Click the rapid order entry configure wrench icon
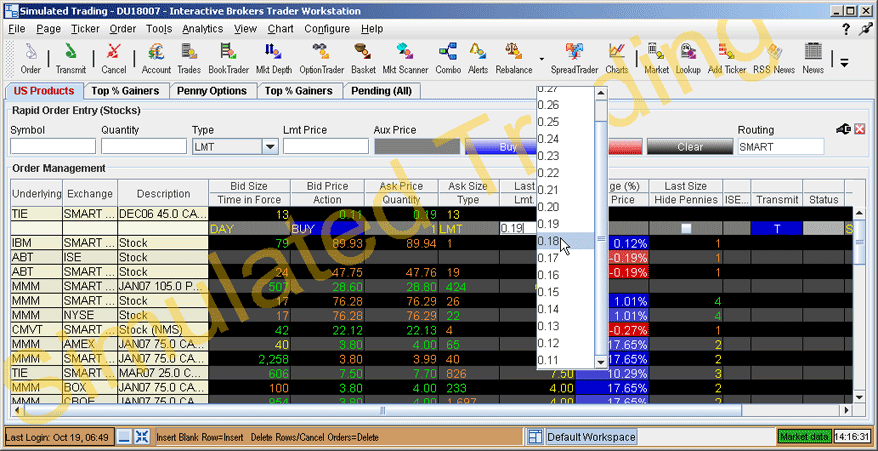 843,129
